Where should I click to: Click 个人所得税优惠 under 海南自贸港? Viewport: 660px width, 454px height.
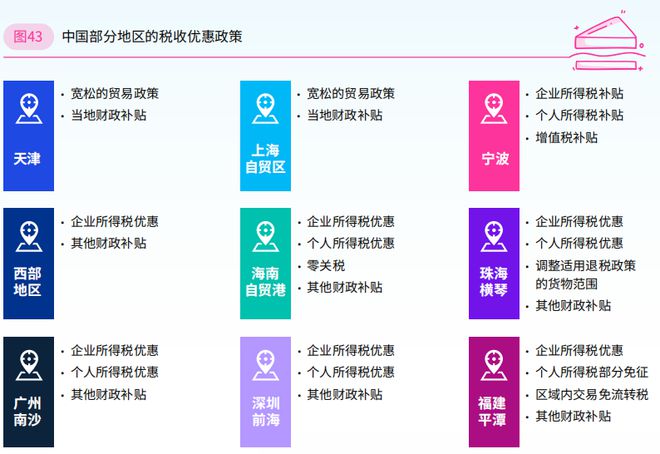[351, 243]
